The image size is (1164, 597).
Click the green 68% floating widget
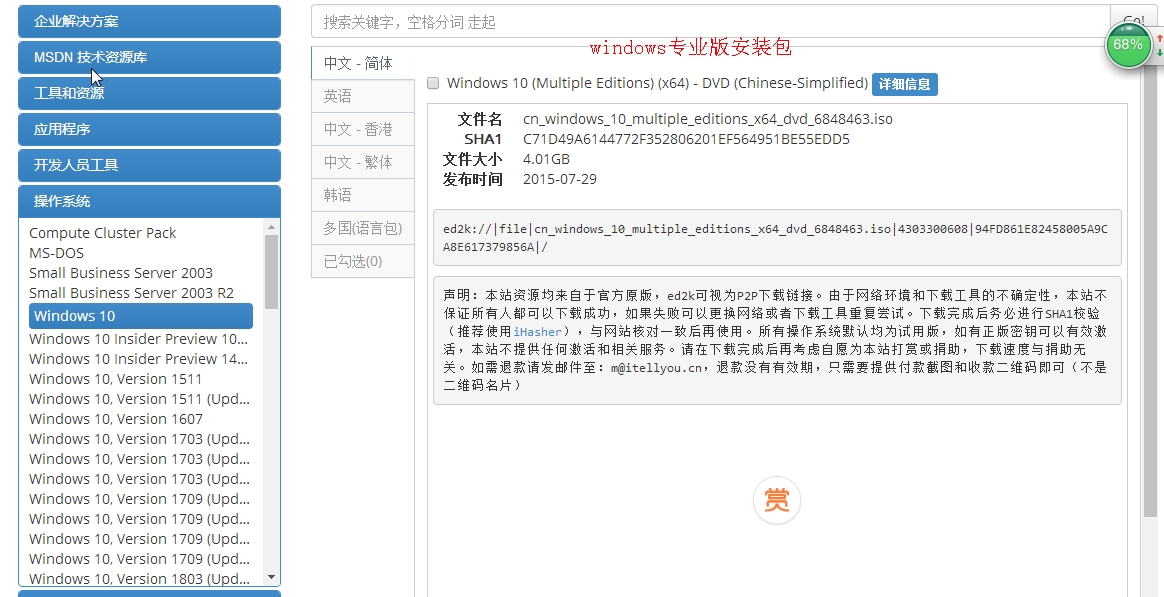[1128, 45]
